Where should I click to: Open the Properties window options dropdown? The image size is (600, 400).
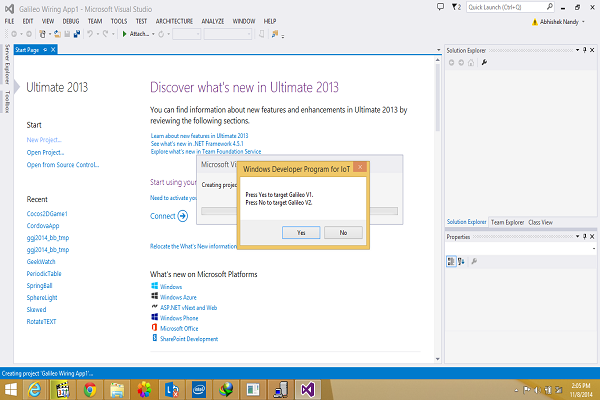pos(577,237)
